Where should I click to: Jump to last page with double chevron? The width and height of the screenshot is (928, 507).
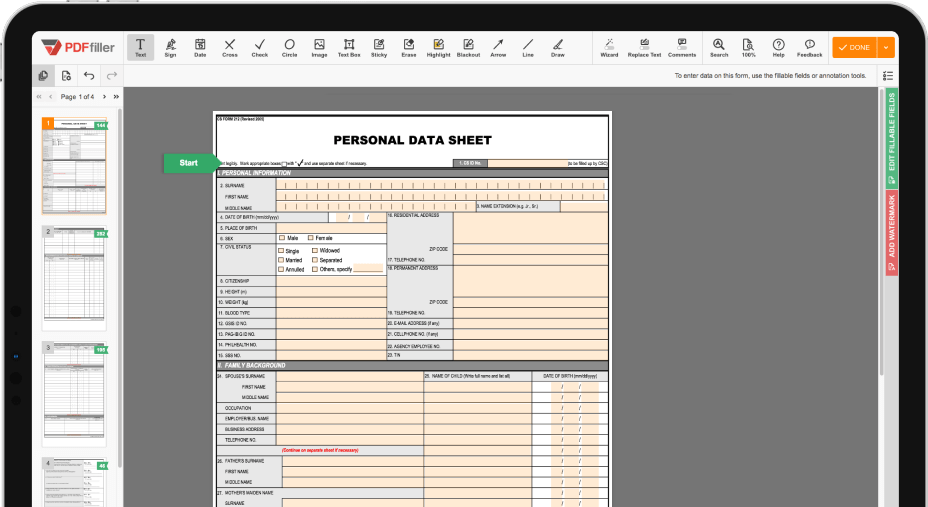point(116,97)
